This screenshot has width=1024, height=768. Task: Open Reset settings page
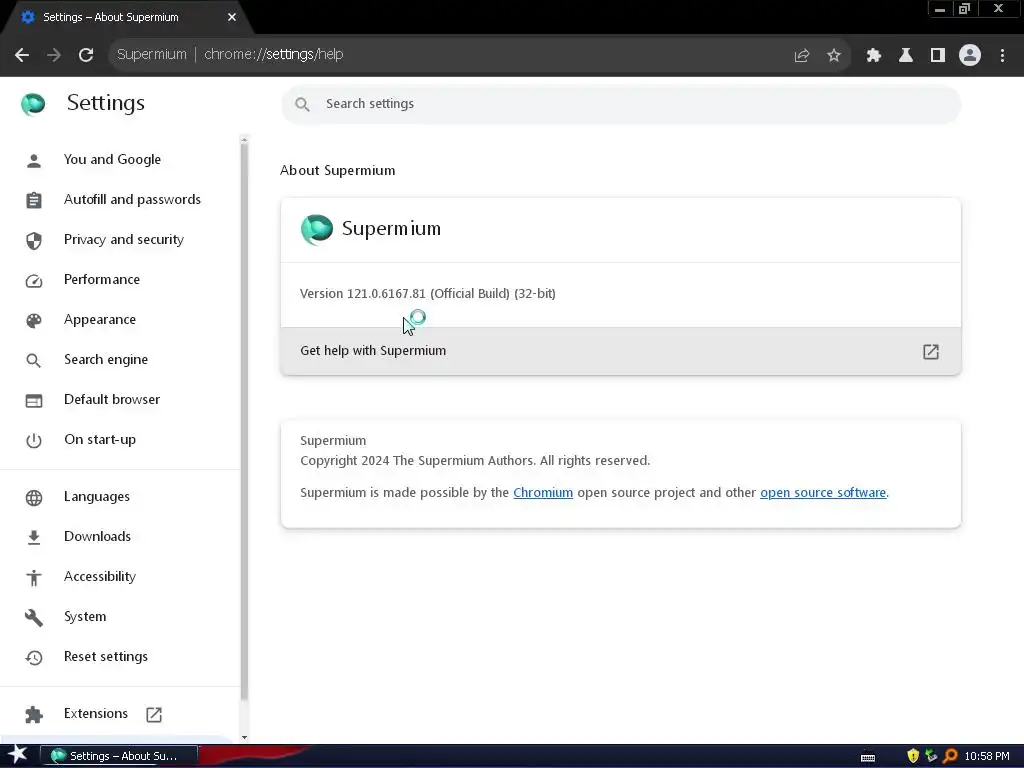[x=106, y=656]
